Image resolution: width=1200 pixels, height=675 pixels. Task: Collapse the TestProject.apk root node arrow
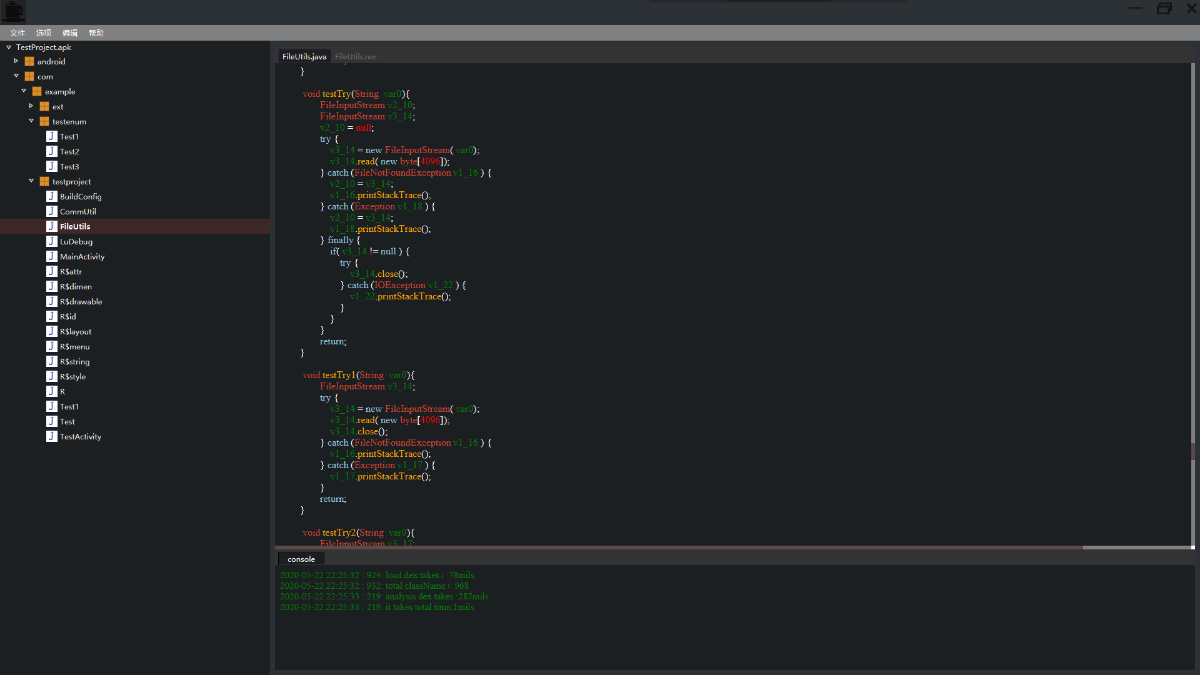tap(8, 47)
